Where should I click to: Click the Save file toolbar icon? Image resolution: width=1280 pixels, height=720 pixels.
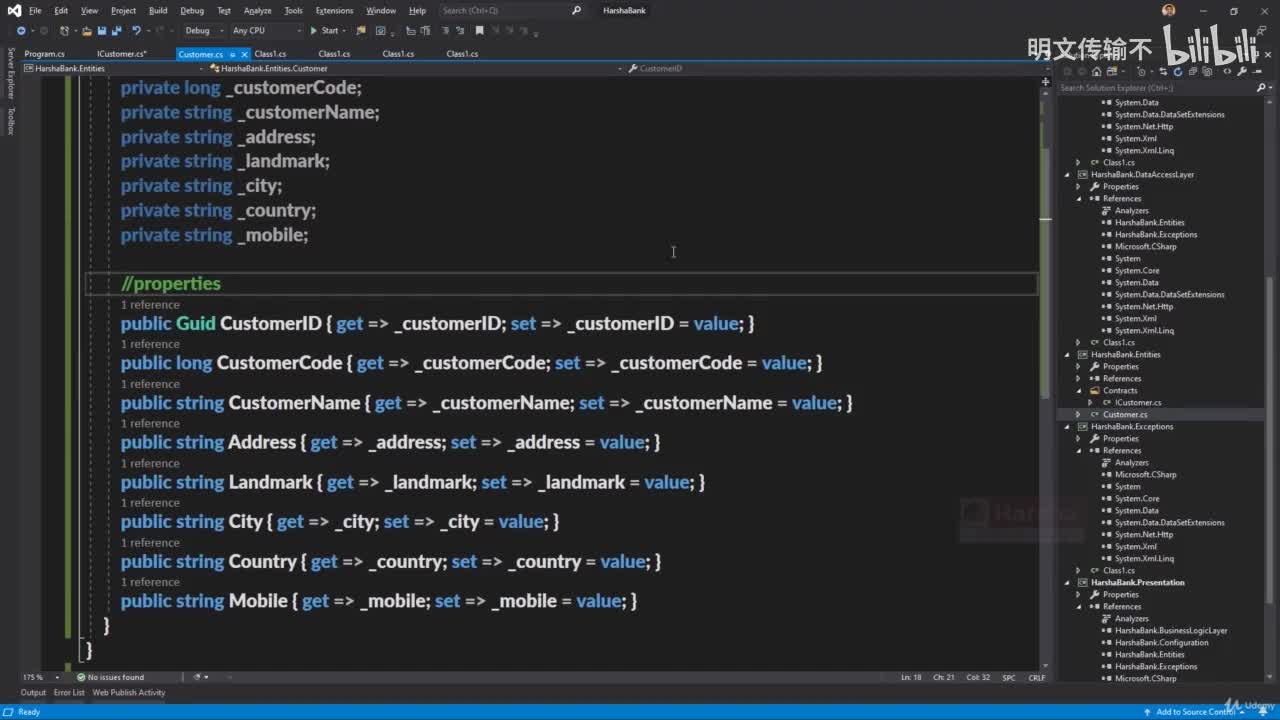[101, 31]
